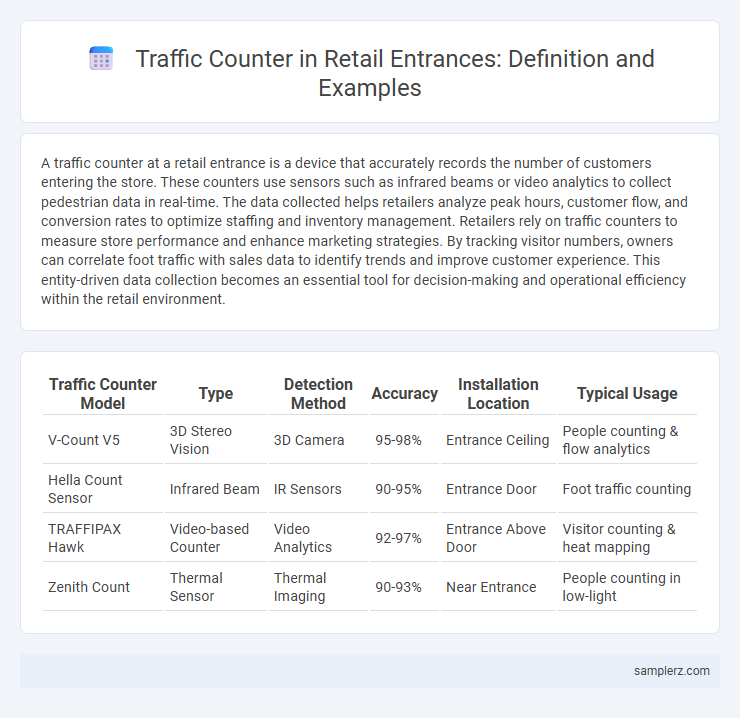Click the 'Typical Usage' column header
This screenshot has width=740, height=718.
pyautogui.click(x=627, y=394)
